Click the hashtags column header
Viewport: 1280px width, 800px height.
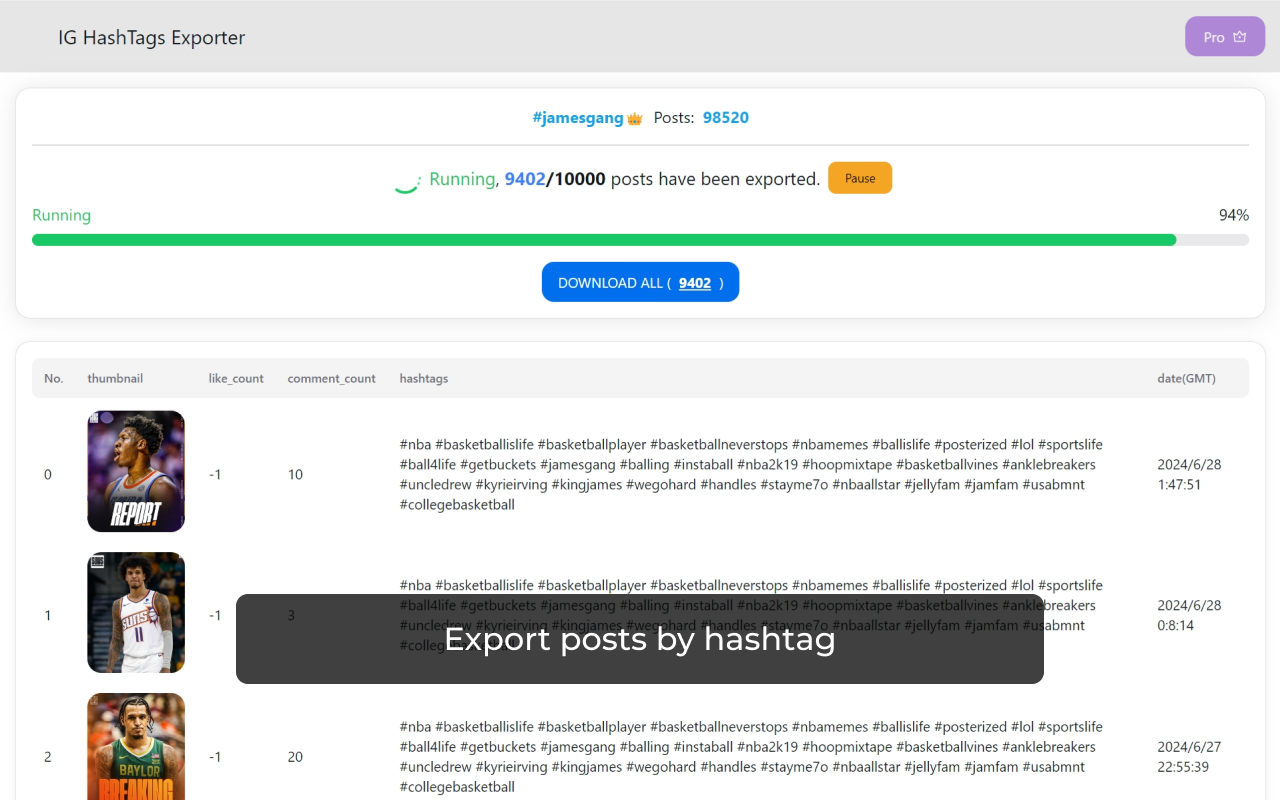[x=424, y=379]
